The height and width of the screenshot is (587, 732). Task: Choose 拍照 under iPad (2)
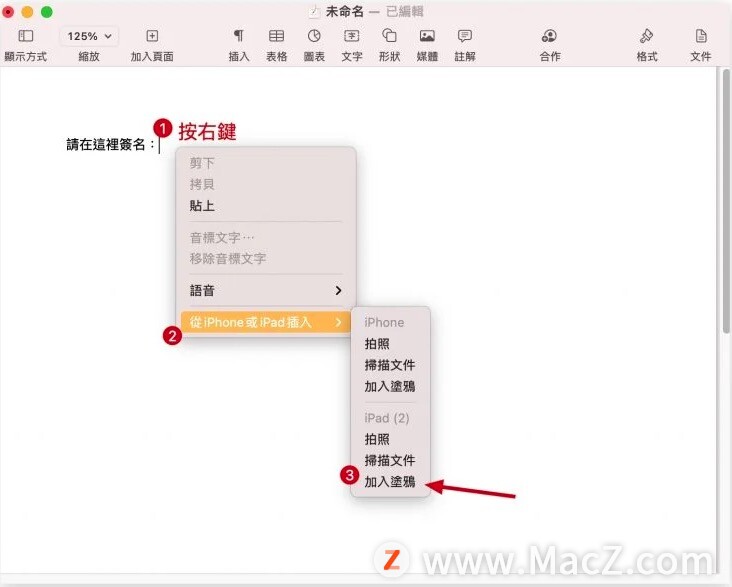pos(390,439)
